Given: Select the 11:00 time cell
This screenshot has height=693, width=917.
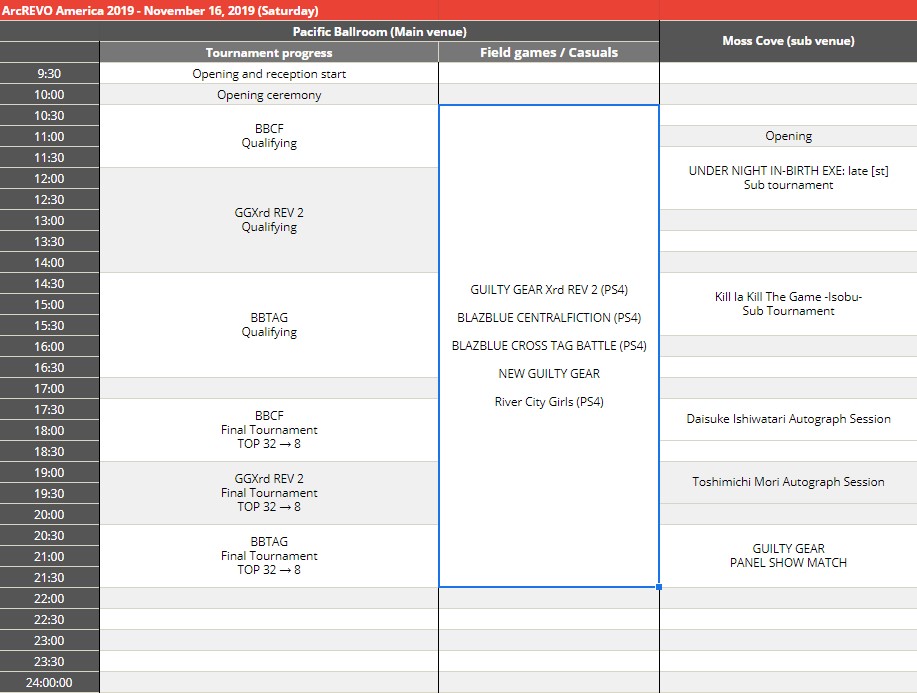Looking at the screenshot, I should [x=49, y=137].
